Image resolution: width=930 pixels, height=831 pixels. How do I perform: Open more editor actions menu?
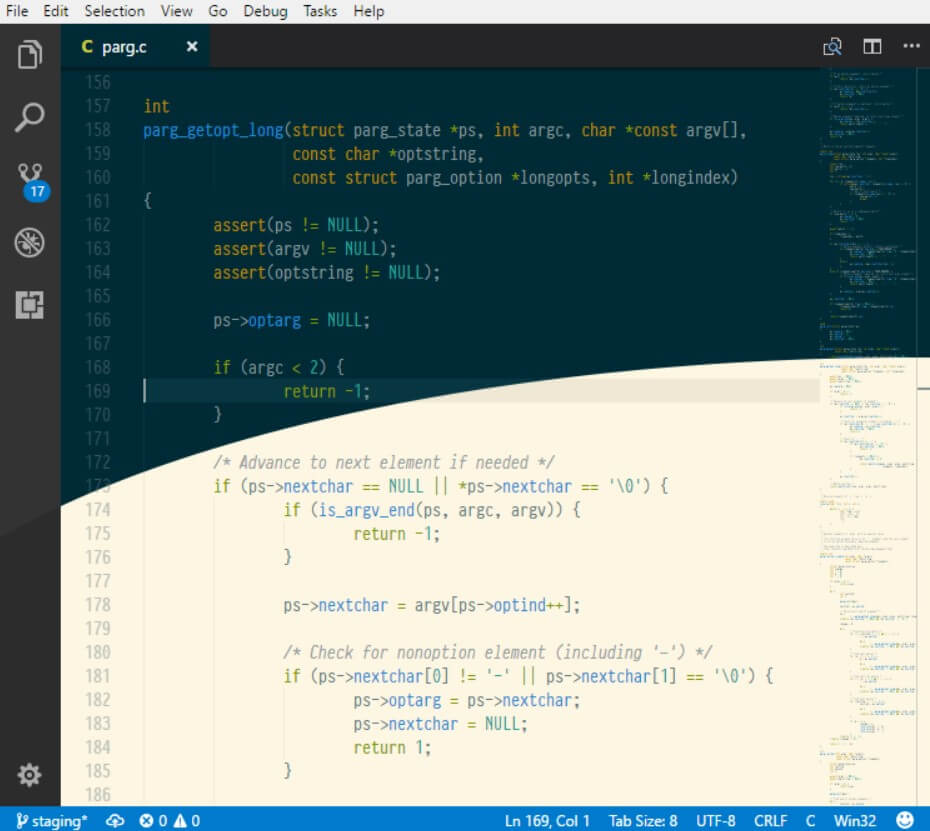[911, 46]
